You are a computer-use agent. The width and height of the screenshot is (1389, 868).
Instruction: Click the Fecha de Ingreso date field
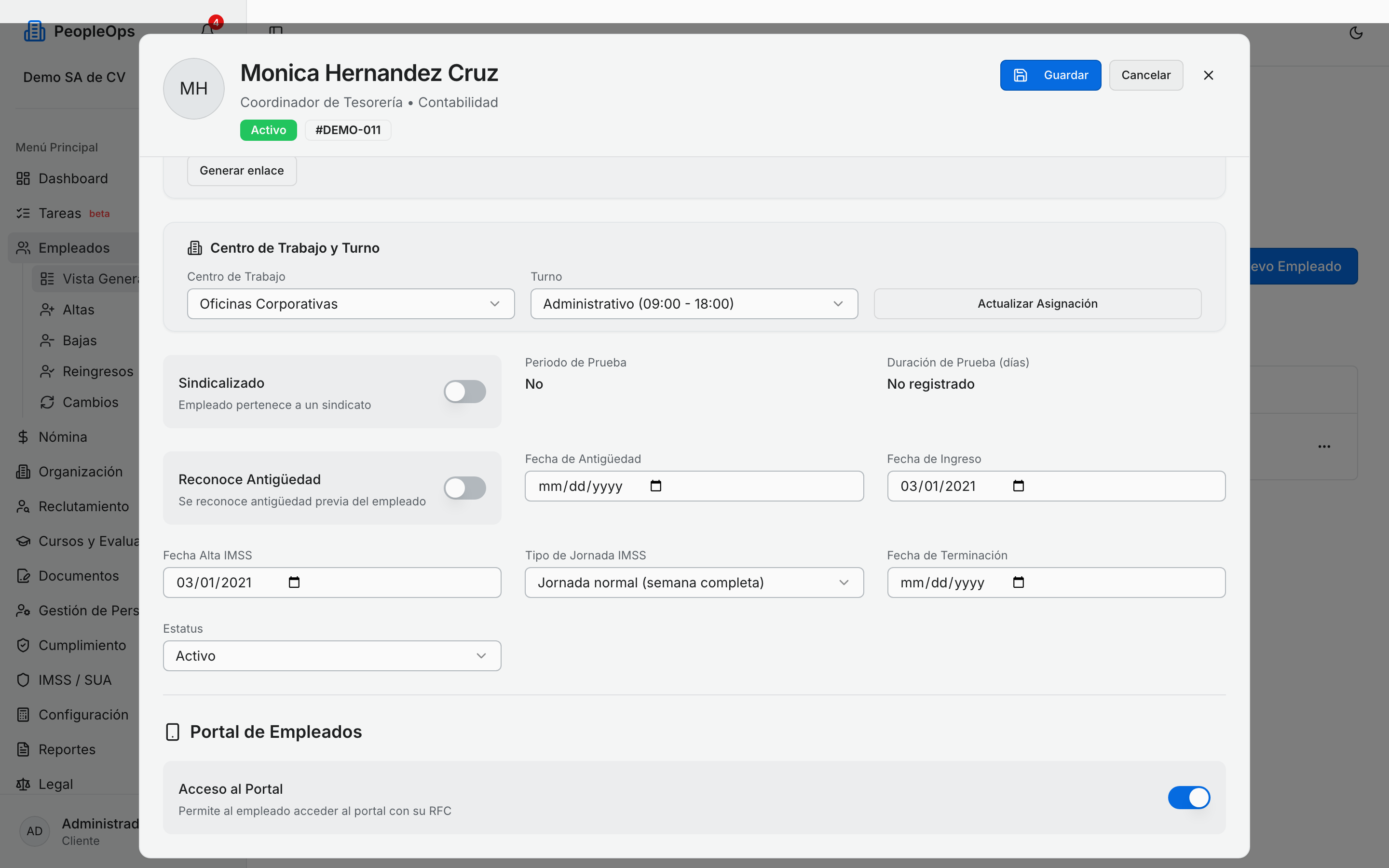tap(1056, 486)
